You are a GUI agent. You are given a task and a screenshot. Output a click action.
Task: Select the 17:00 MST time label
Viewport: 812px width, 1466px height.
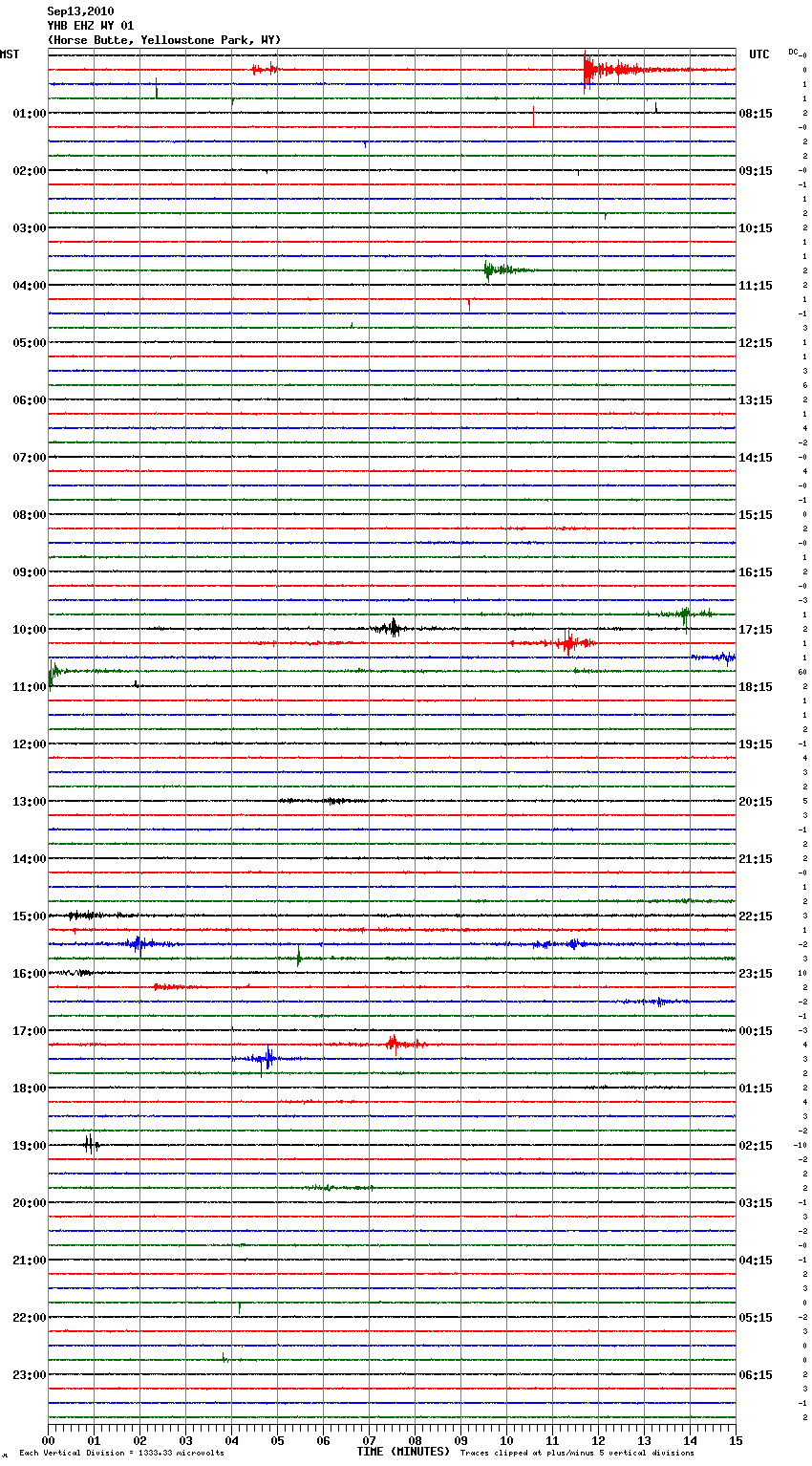[29, 1031]
